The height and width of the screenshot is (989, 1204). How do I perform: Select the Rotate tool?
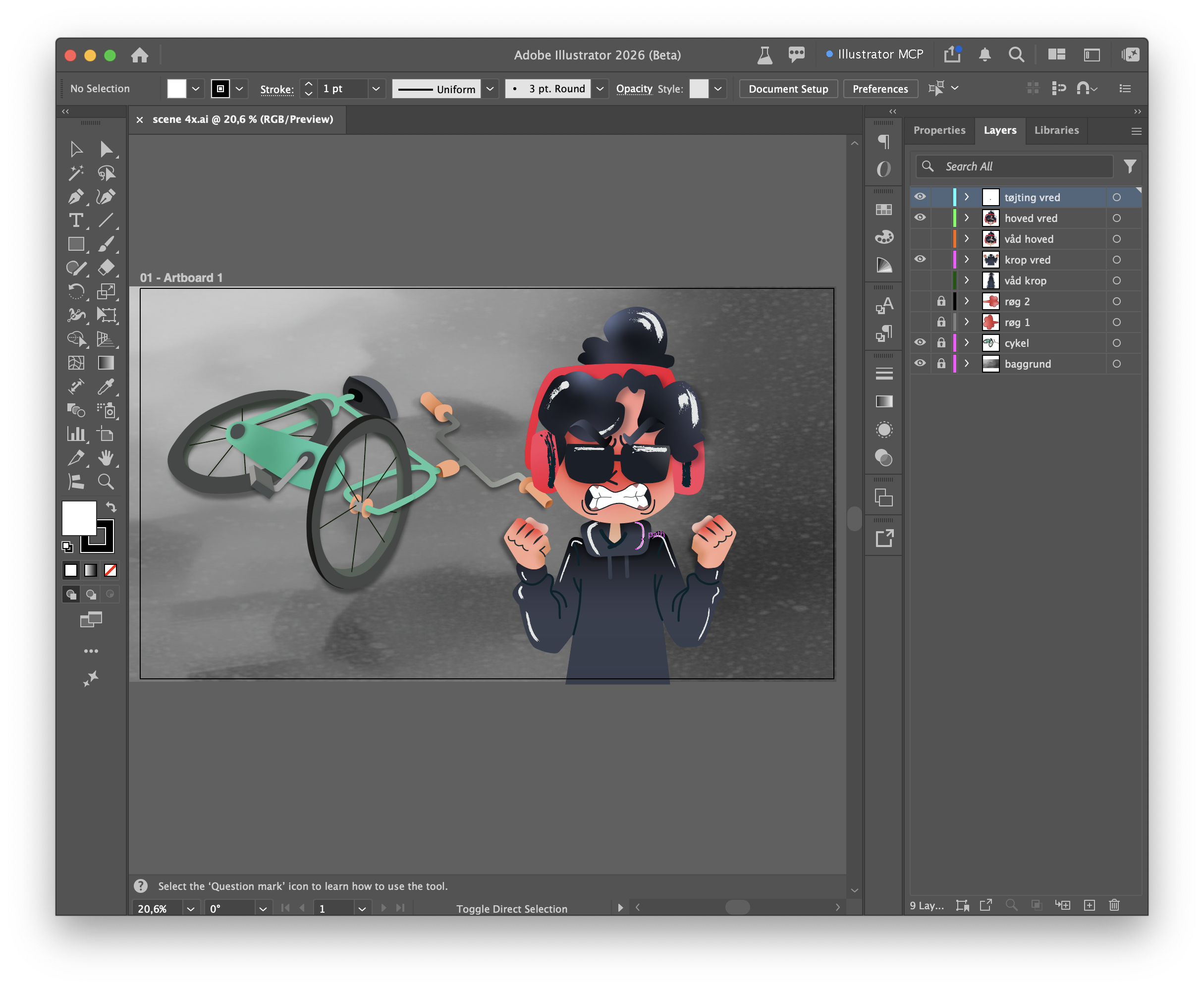(76, 292)
